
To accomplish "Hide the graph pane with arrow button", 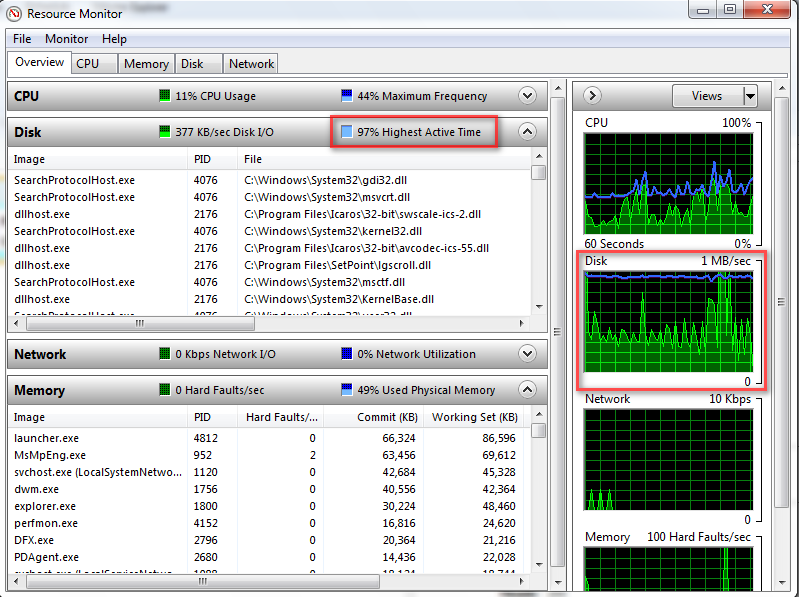I will tap(592, 96).
